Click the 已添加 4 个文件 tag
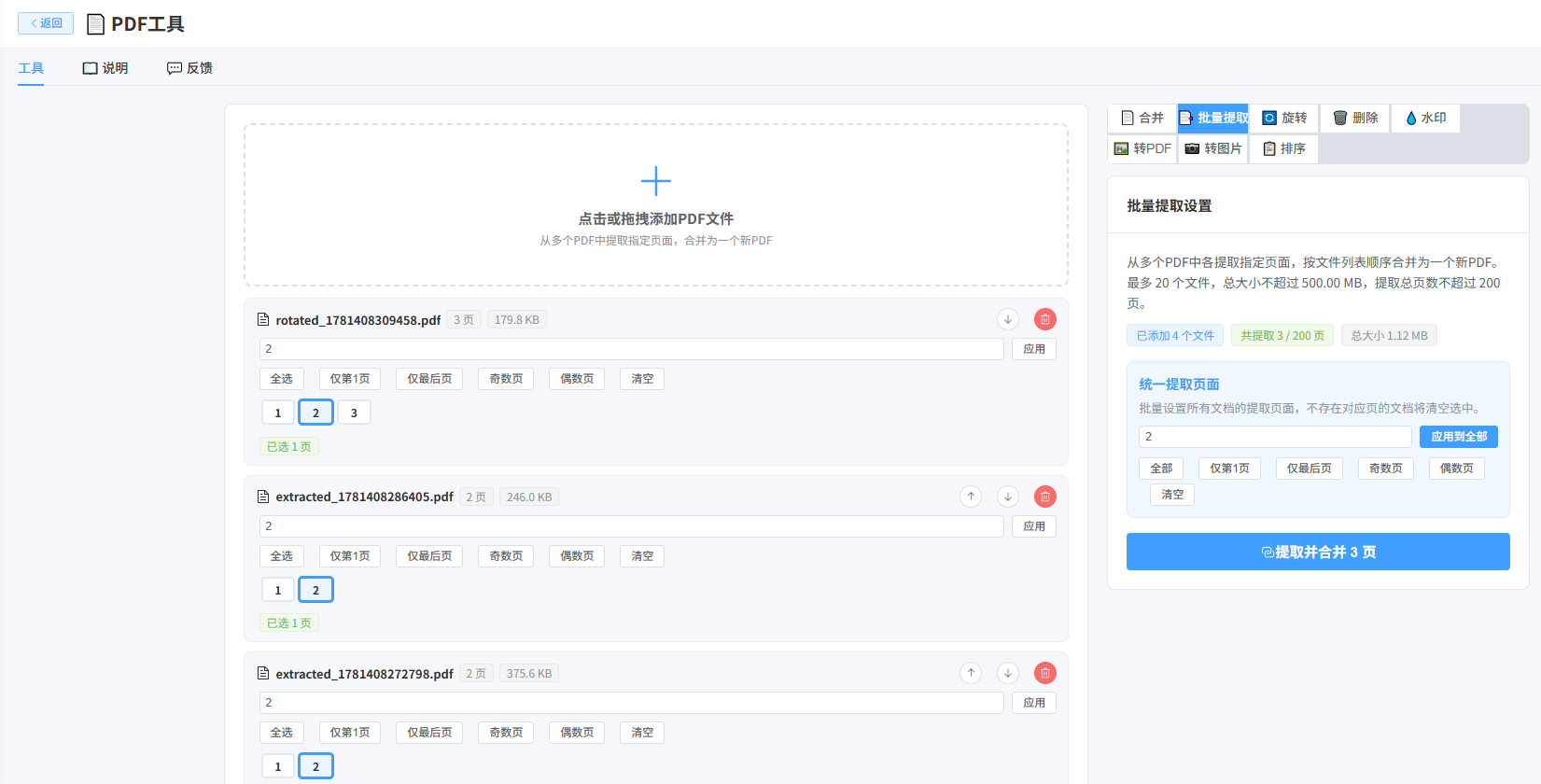The height and width of the screenshot is (784, 1541). coord(1175,336)
